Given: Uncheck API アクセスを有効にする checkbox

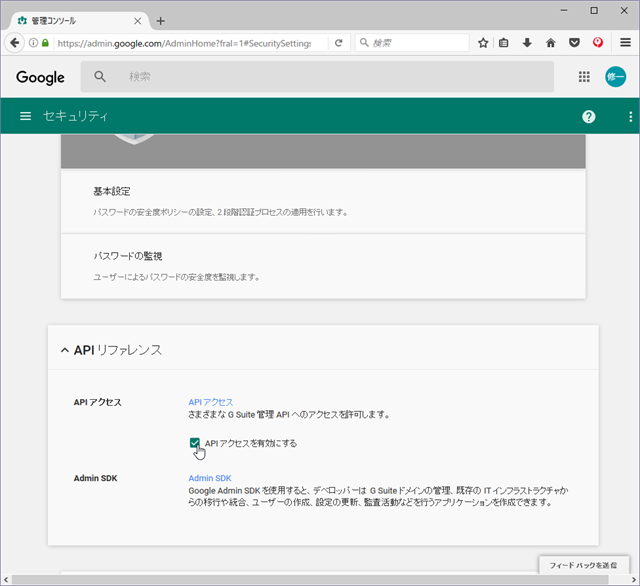Looking at the screenshot, I should click(195, 443).
